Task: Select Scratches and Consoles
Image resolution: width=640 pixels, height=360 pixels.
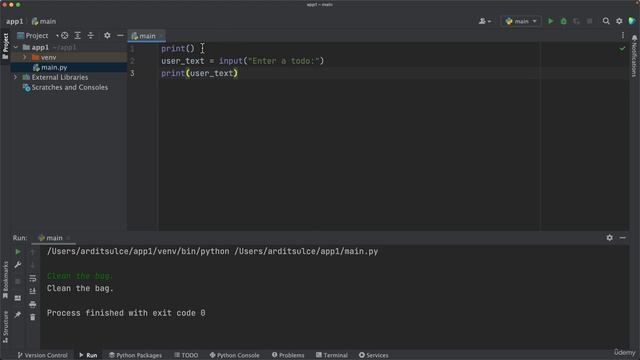Action: [70, 87]
